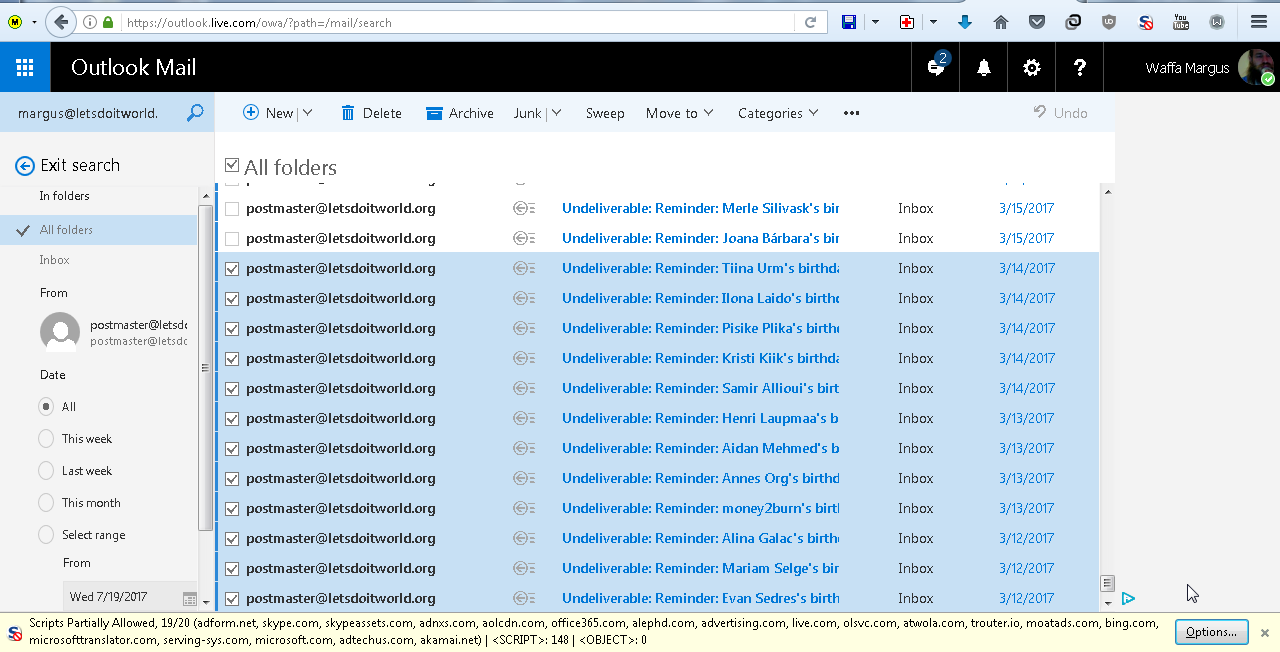This screenshot has width=1280, height=652.
Task: Click the New message button
Action: 268,113
